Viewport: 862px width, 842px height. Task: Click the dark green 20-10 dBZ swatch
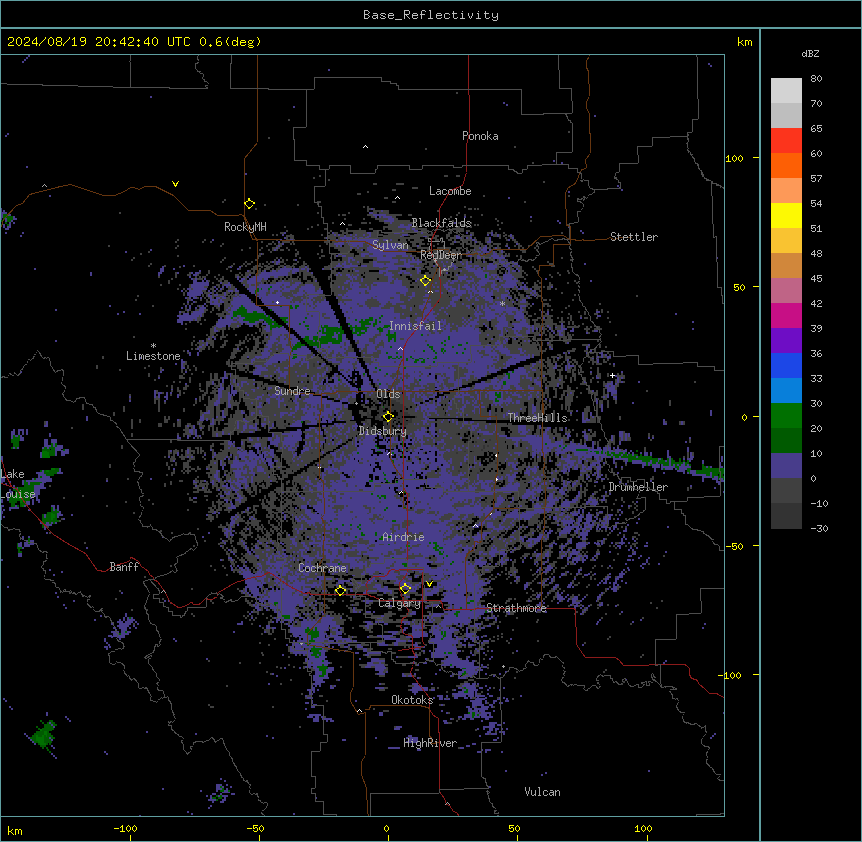[786, 441]
